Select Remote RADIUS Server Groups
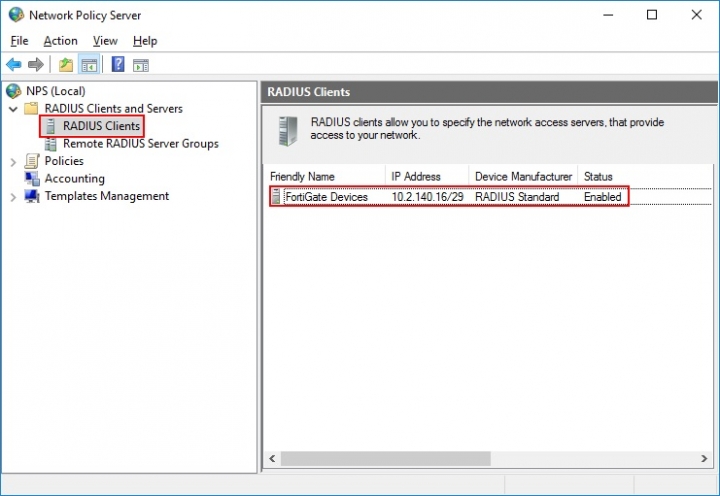The width and height of the screenshot is (720, 496). (141, 143)
